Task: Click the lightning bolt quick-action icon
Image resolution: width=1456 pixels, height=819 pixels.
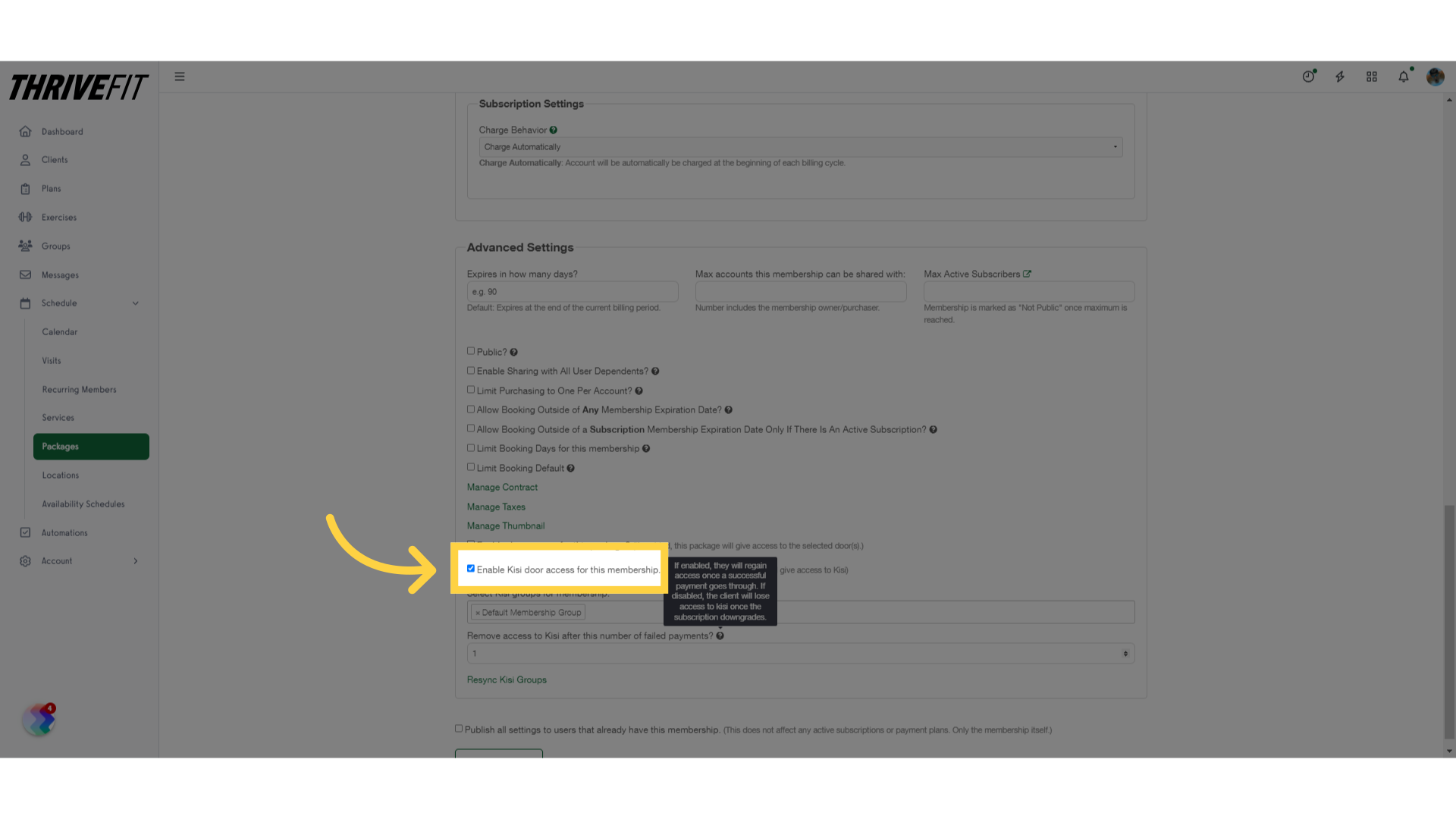Action: [1340, 76]
